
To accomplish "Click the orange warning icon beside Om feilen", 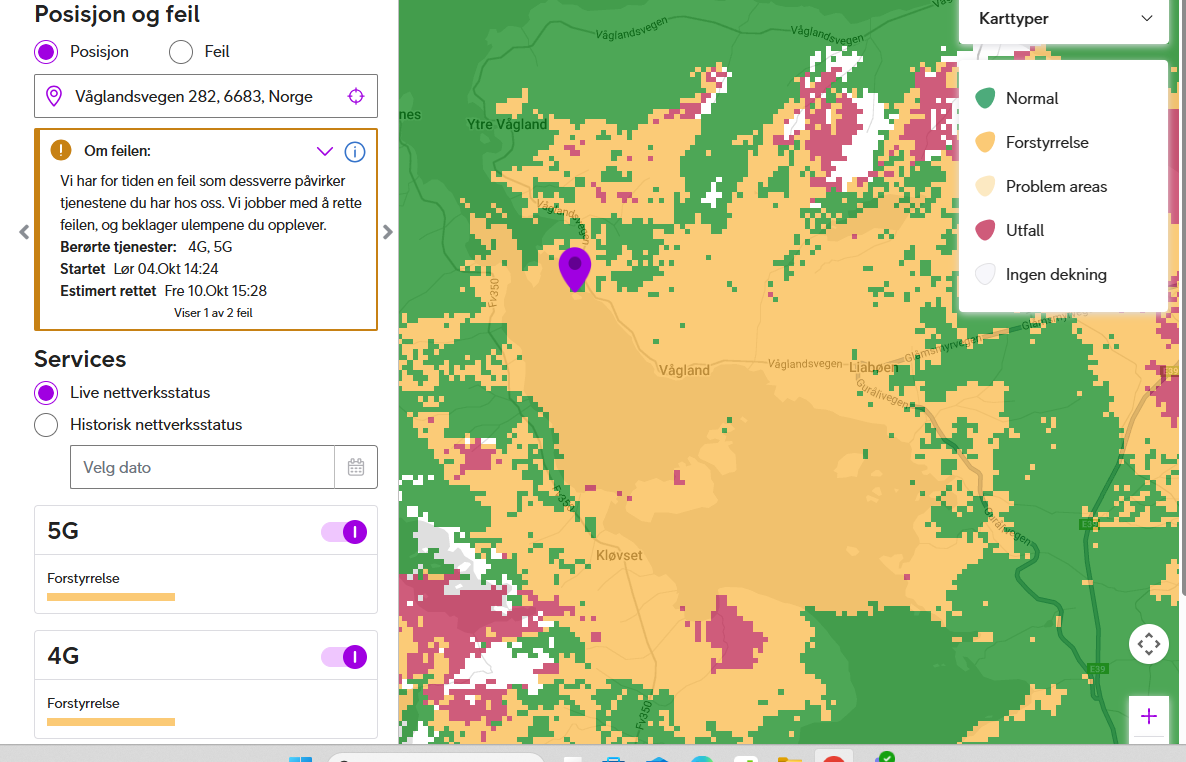I will pos(61,150).
